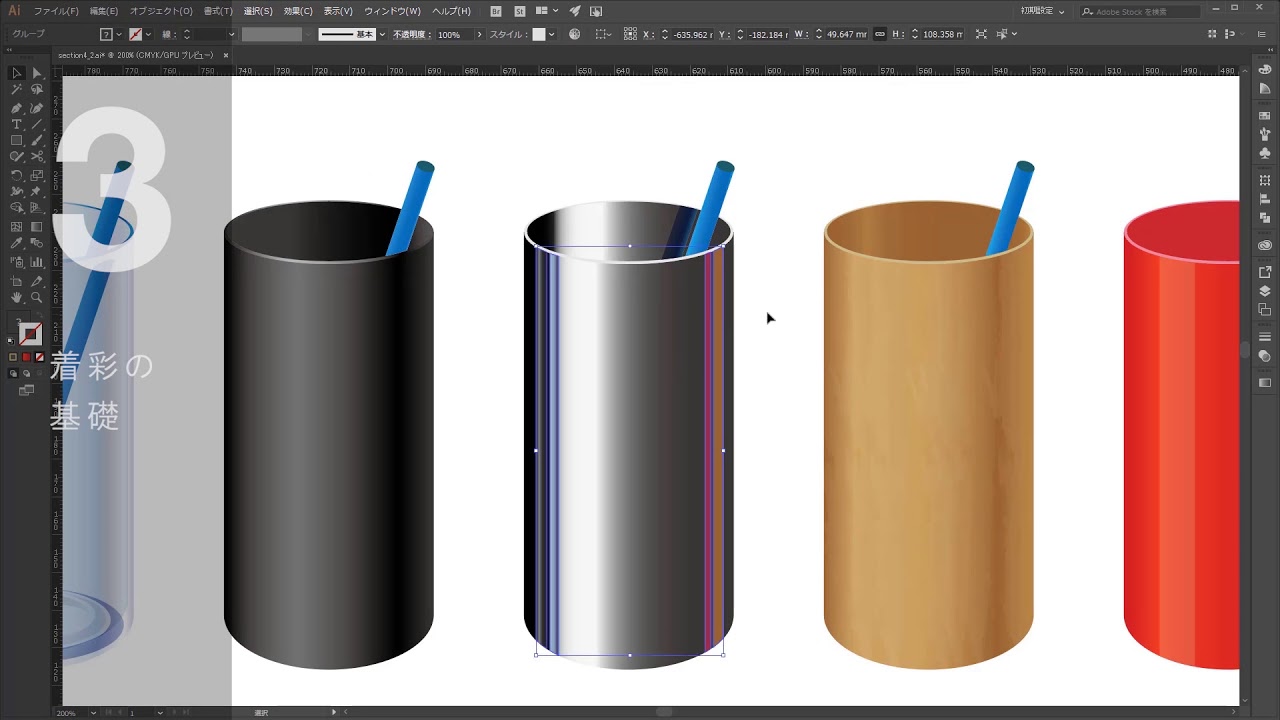
Task: Select the Type tool
Action: point(17,124)
